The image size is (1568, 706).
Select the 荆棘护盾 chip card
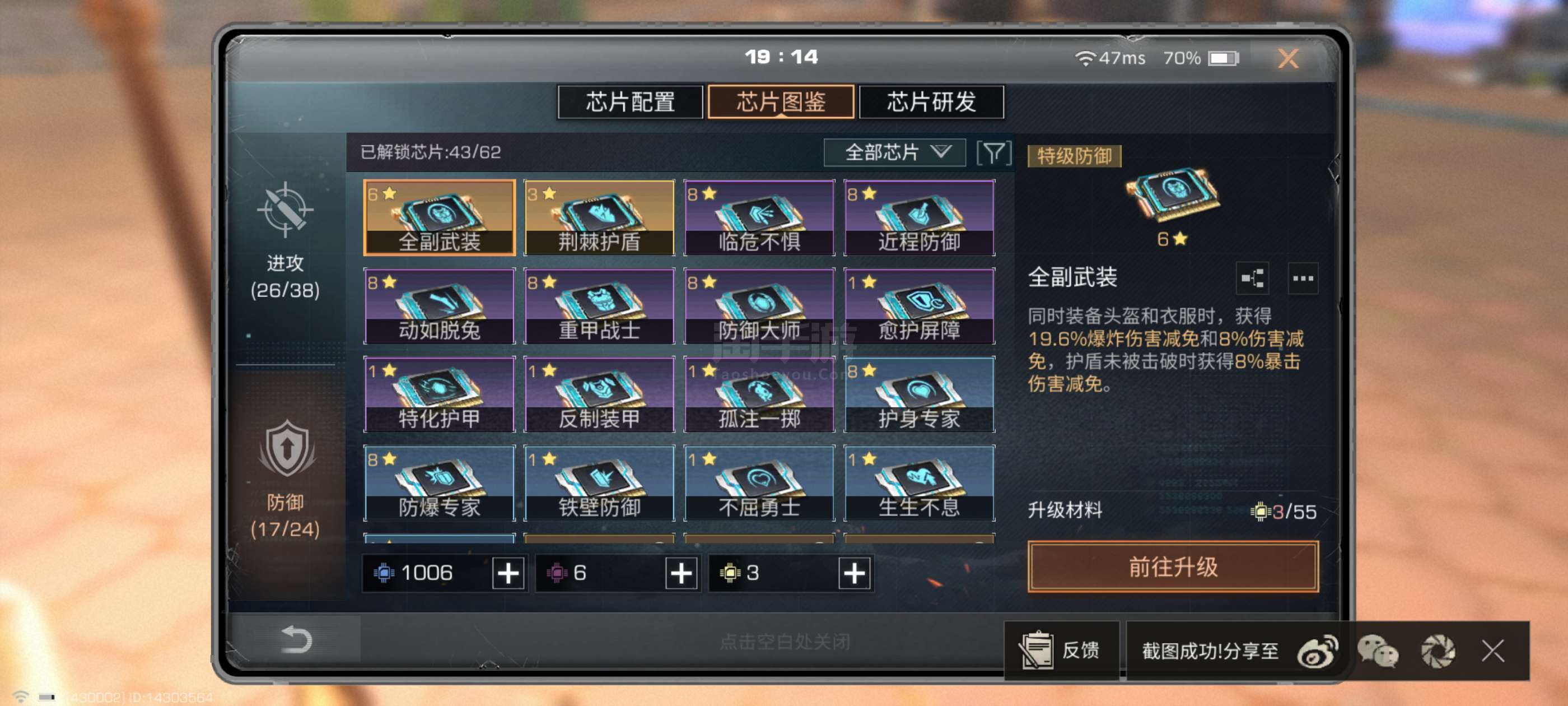pos(599,217)
